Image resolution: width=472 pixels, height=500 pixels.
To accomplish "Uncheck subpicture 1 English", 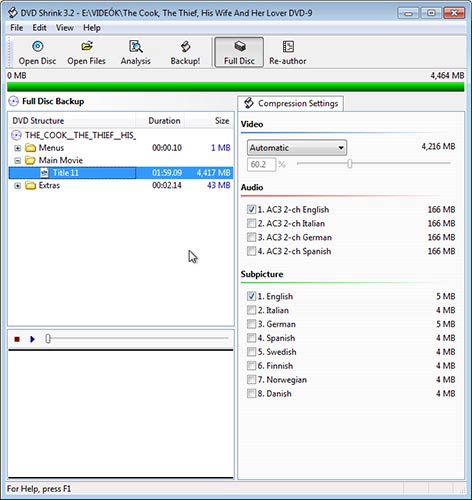I will [x=251, y=296].
